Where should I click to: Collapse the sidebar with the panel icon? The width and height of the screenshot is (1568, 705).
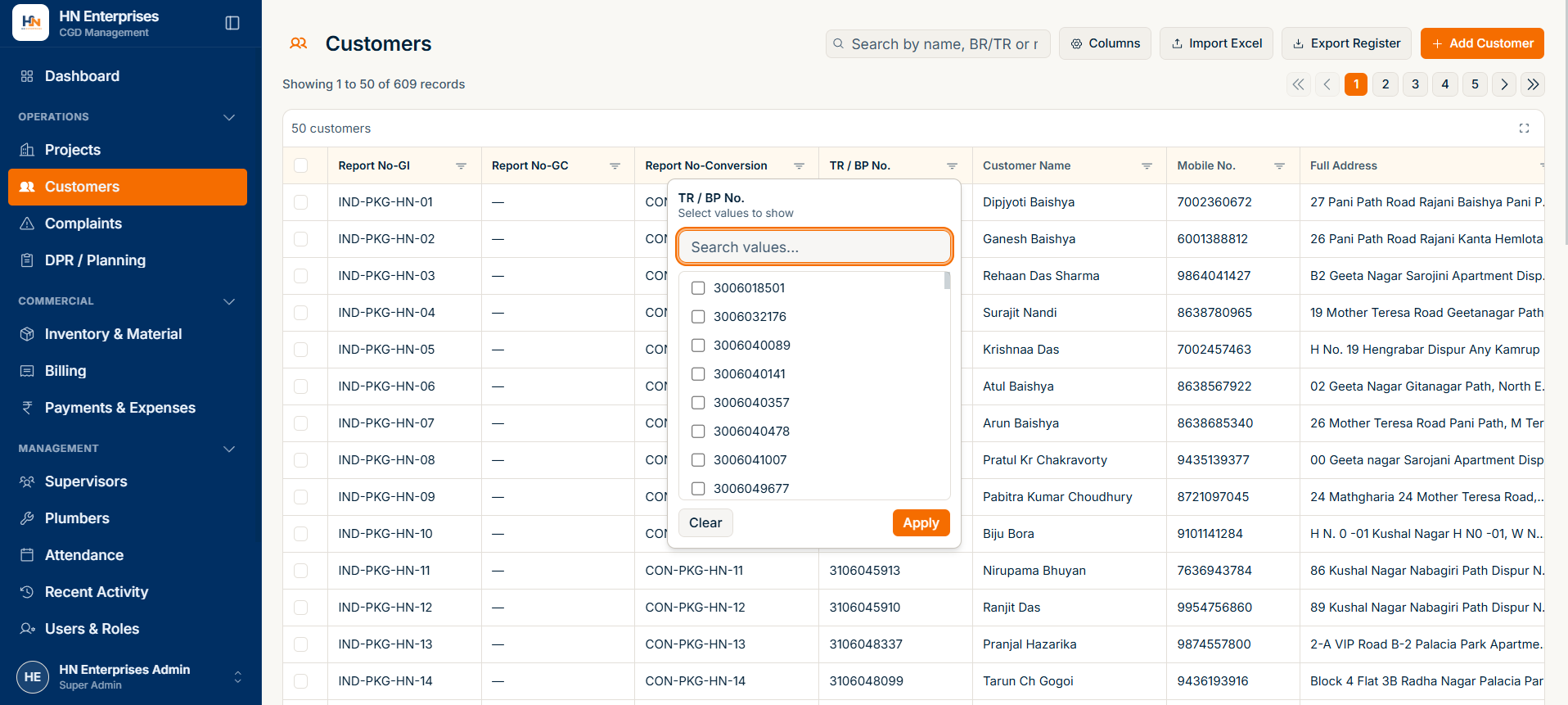tap(232, 23)
